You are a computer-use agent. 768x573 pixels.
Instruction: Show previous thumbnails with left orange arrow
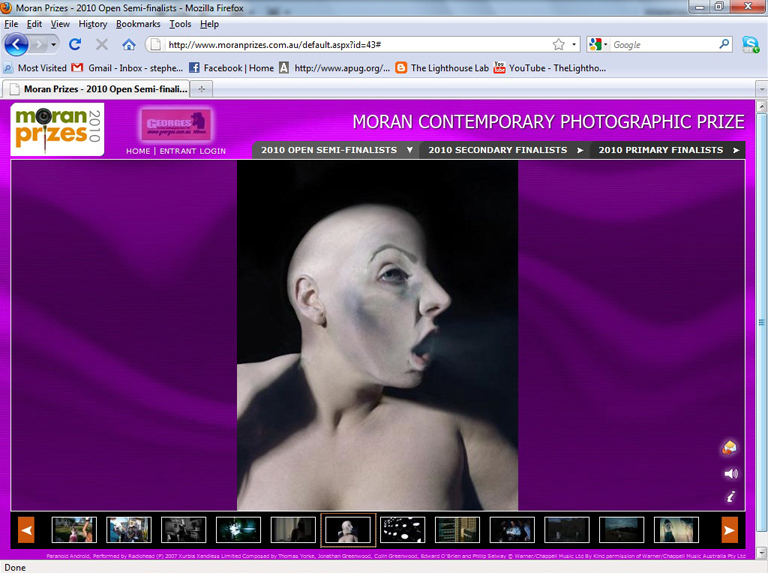[26, 530]
